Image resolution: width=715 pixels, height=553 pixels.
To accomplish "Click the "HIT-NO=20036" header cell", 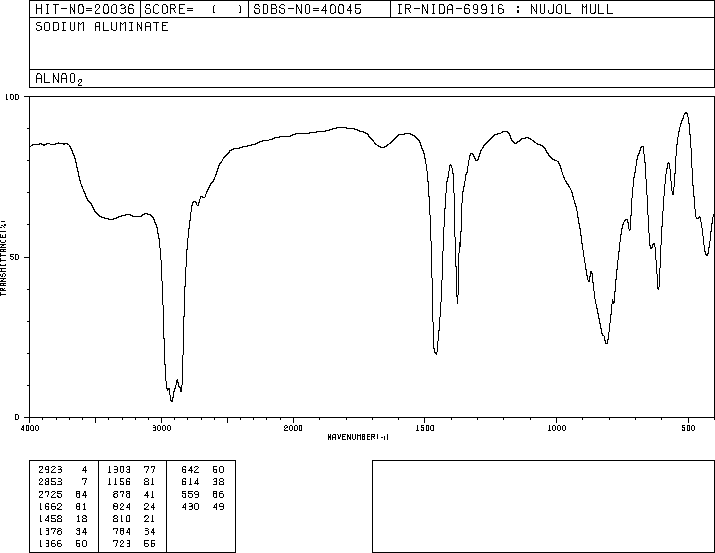I will pyautogui.click(x=85, y=9).
